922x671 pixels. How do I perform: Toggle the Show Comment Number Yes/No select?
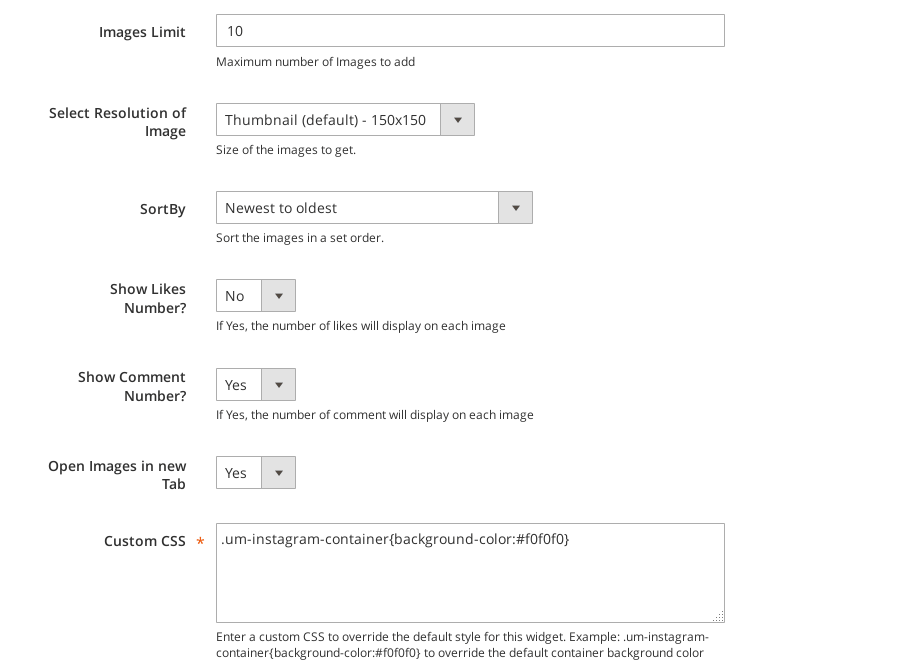[239, 385]
